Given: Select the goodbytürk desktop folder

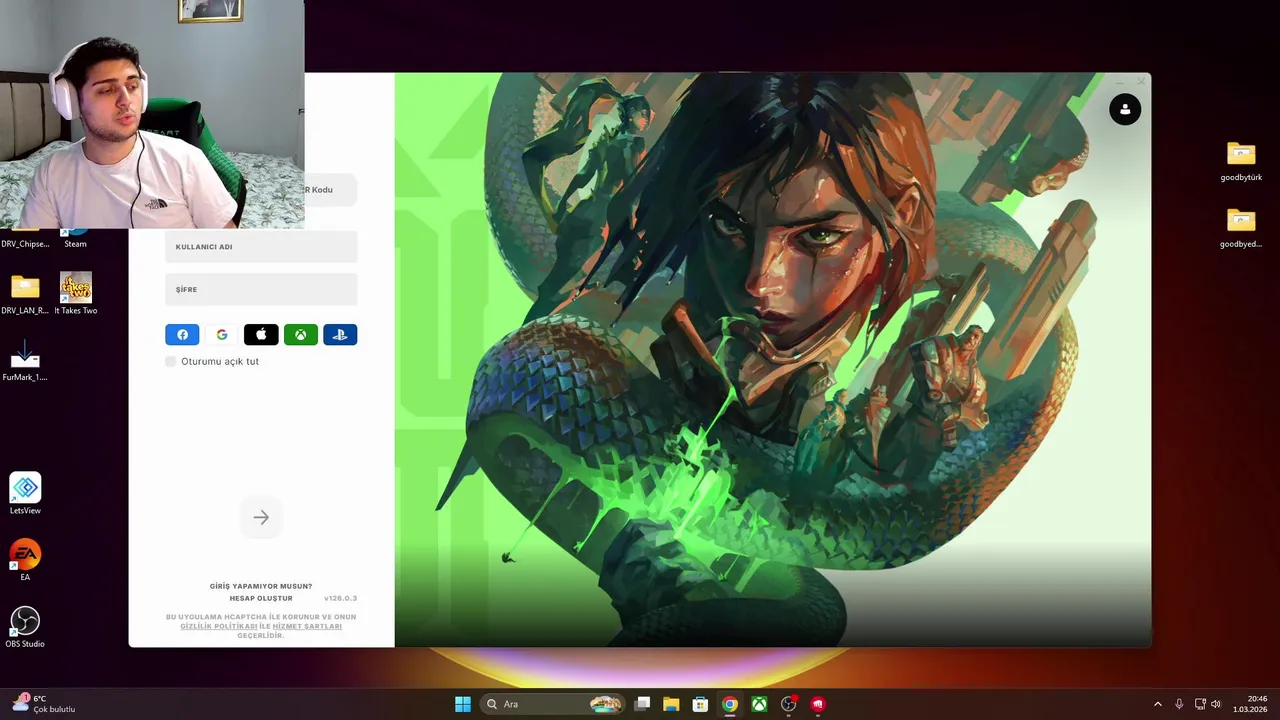Looking at the screenshot, I should coord(1241,161).
